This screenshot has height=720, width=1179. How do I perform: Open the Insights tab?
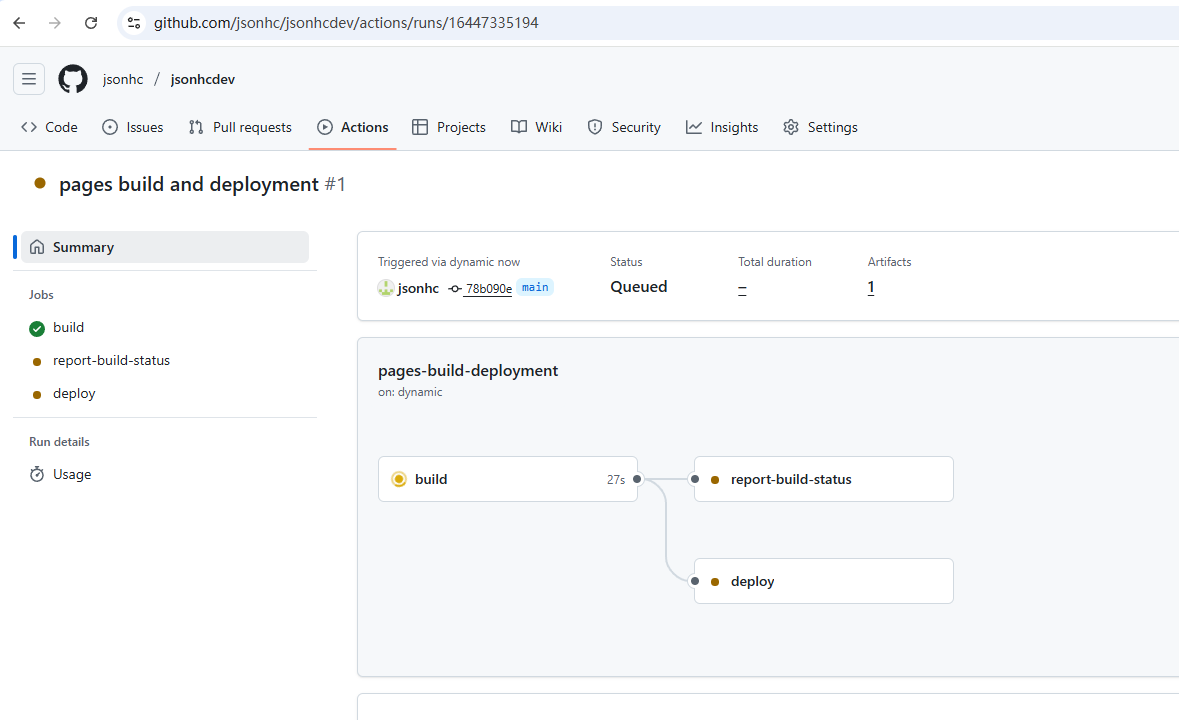tap(722, 128)
